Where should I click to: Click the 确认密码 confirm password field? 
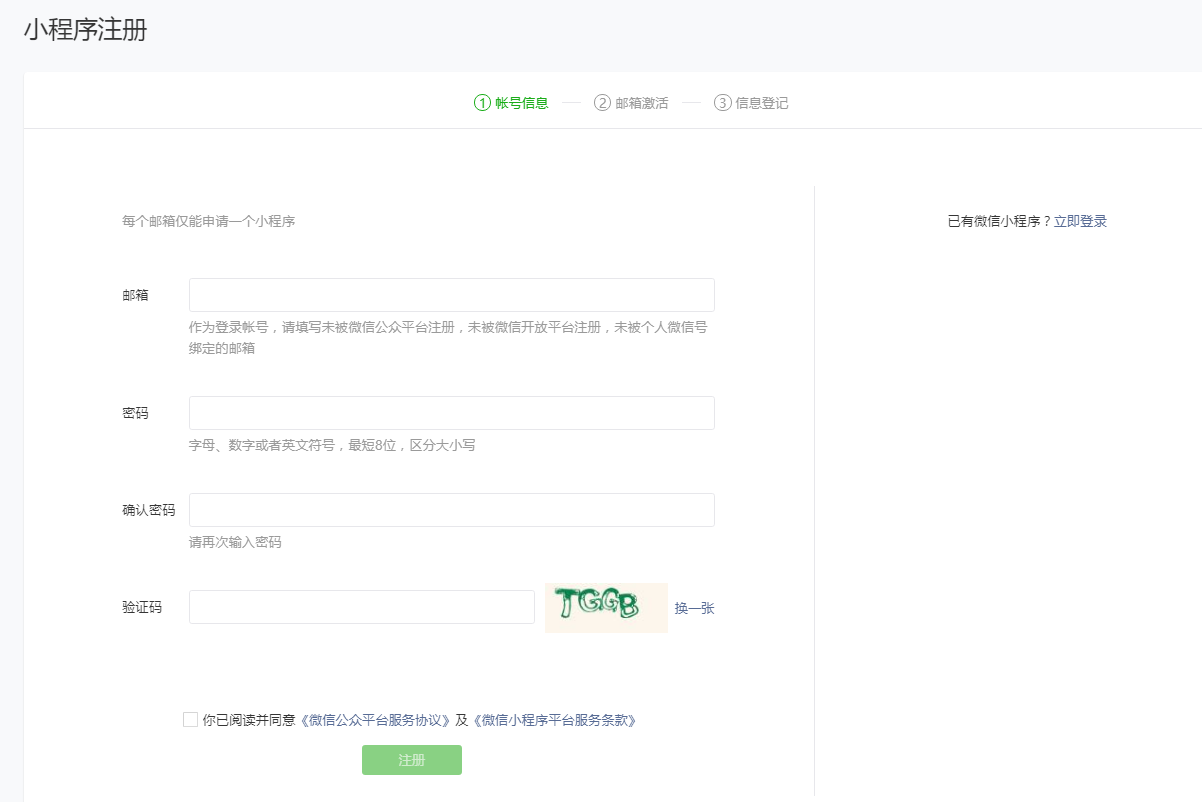(451, 510)
